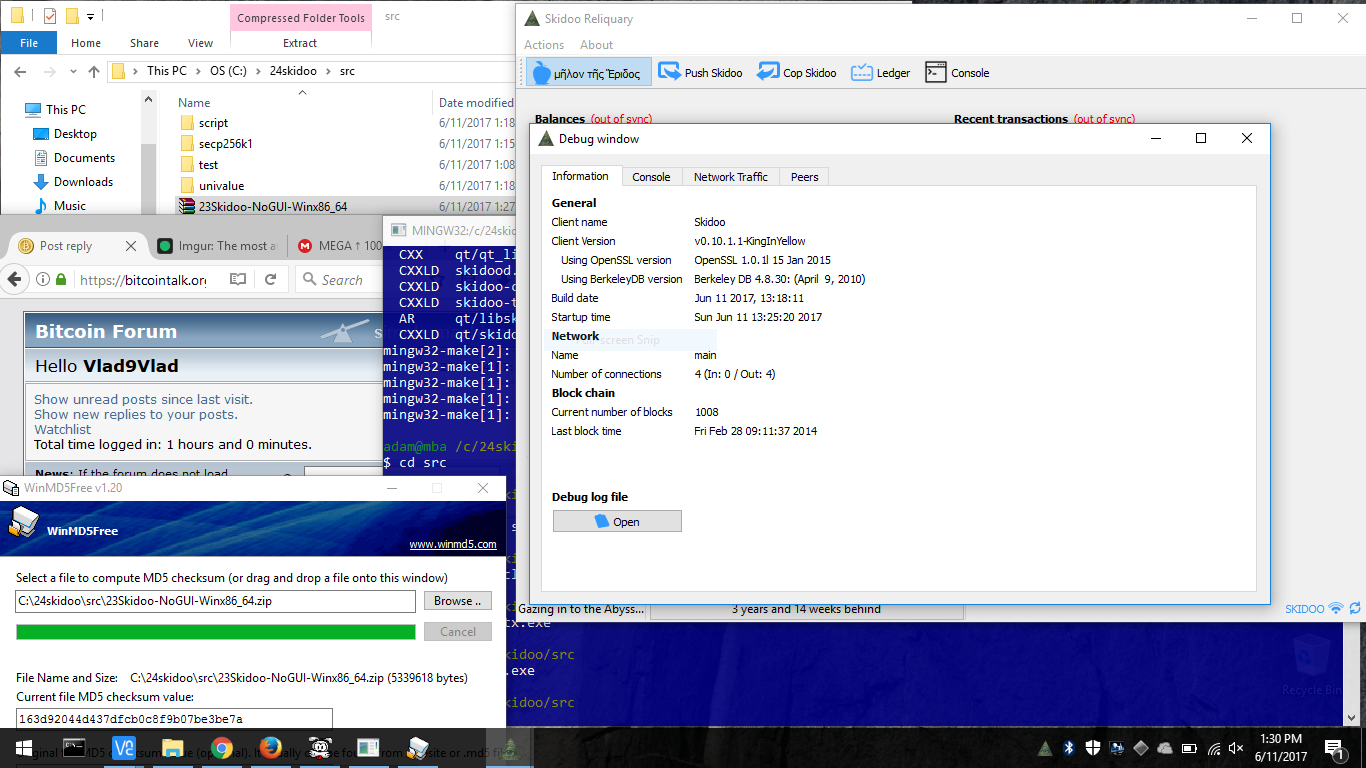Image resolution: width=1366 pixels, height=768 pixels.
Task: Close the Post reply browser tab
Action: [131, 246]
